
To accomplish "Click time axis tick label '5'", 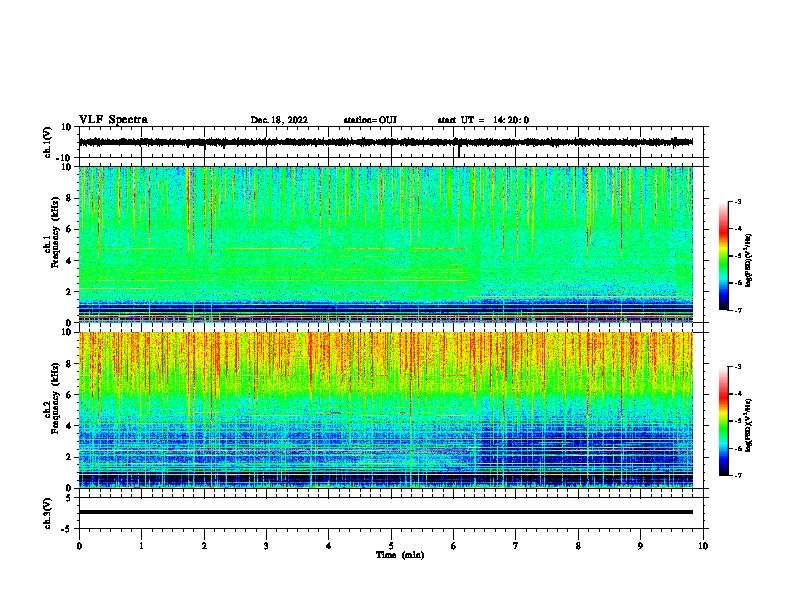I will coord(391,546).
